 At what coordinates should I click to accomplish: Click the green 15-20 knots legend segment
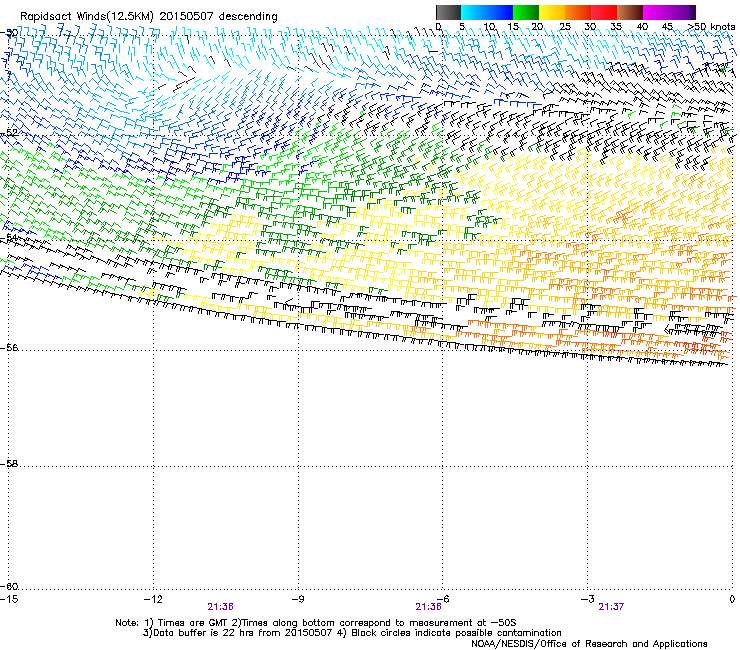coord(526,12)
